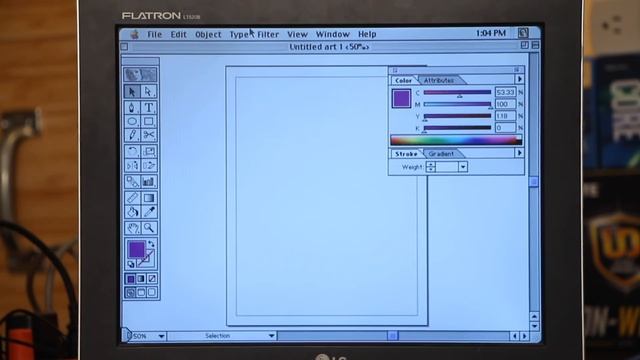Select the Pencil tool
Viewport: 640px width, 360px height.
[x=132, y=135]
